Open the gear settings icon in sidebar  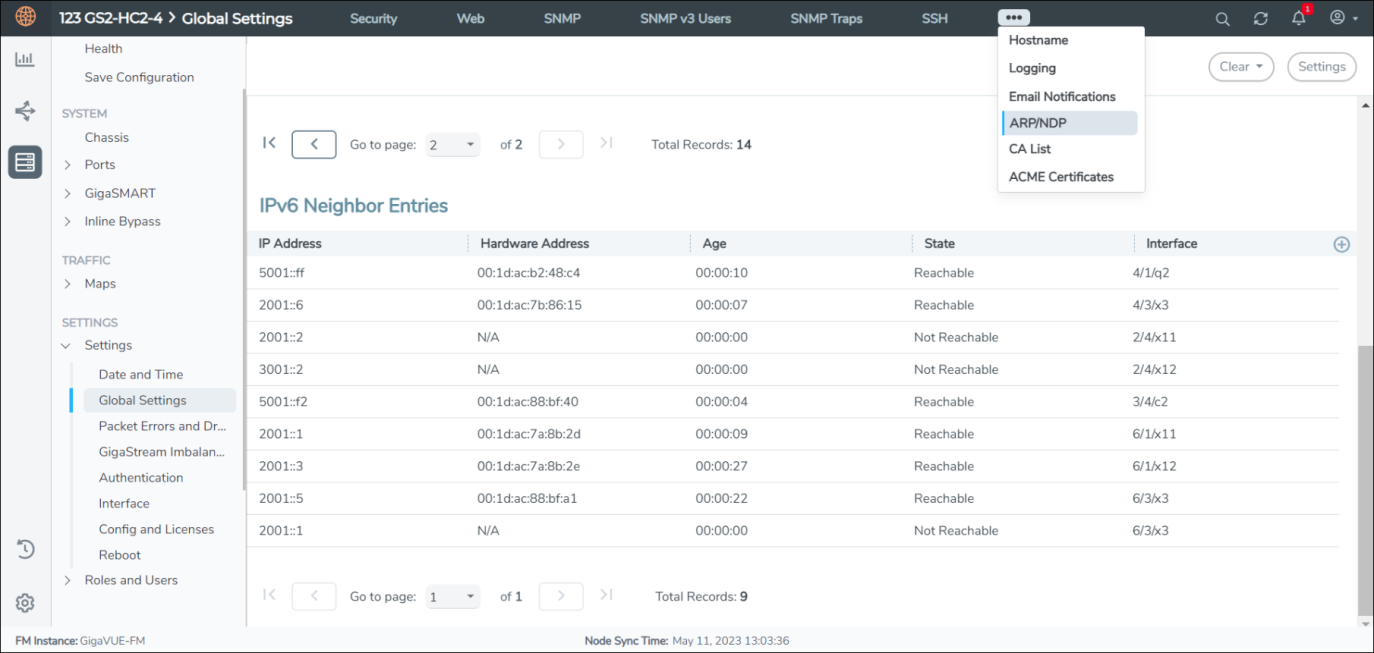click(x=25, y=603)
